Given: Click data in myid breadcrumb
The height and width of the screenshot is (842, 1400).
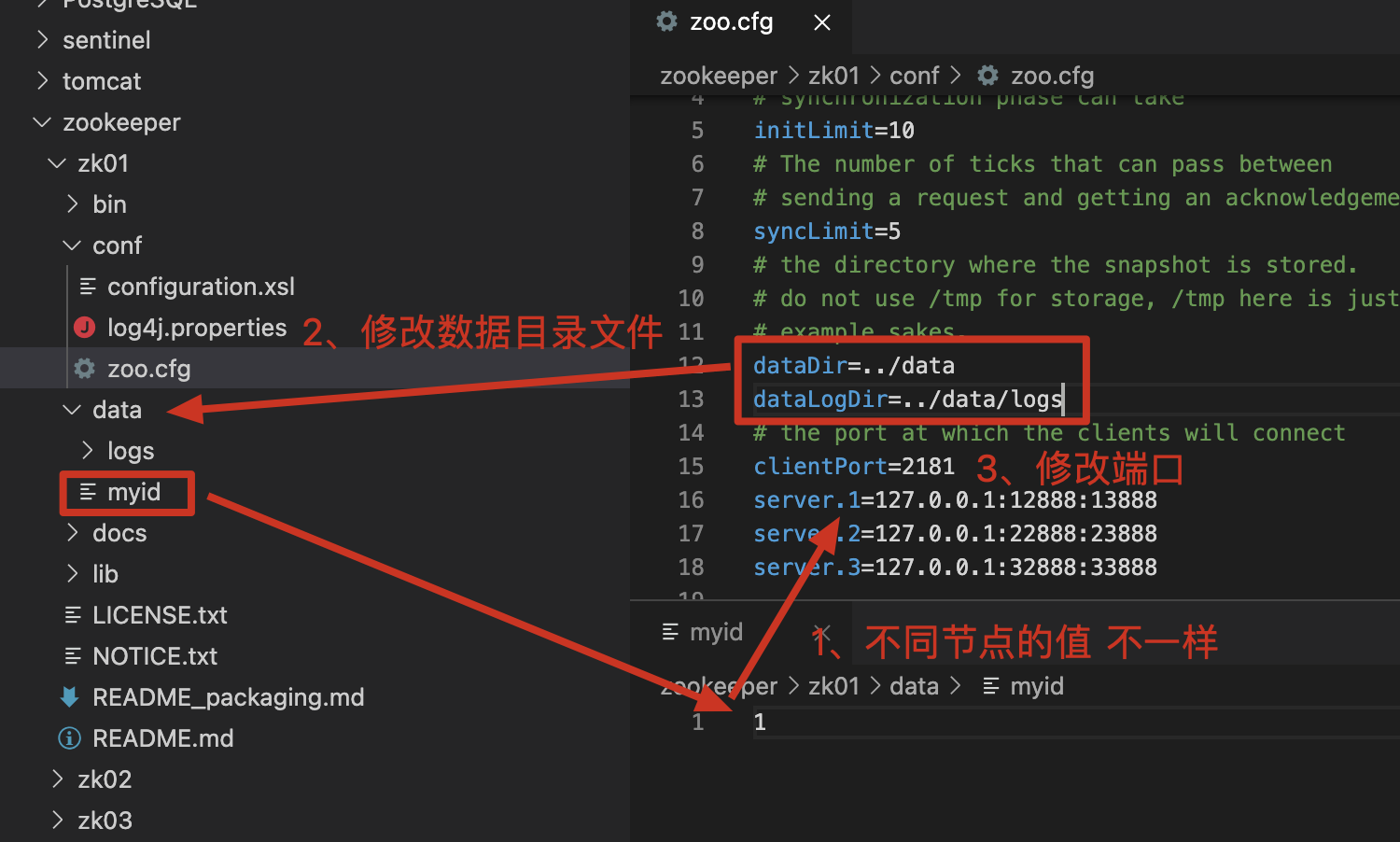Looking at the screenshot, I should [914, 685].
